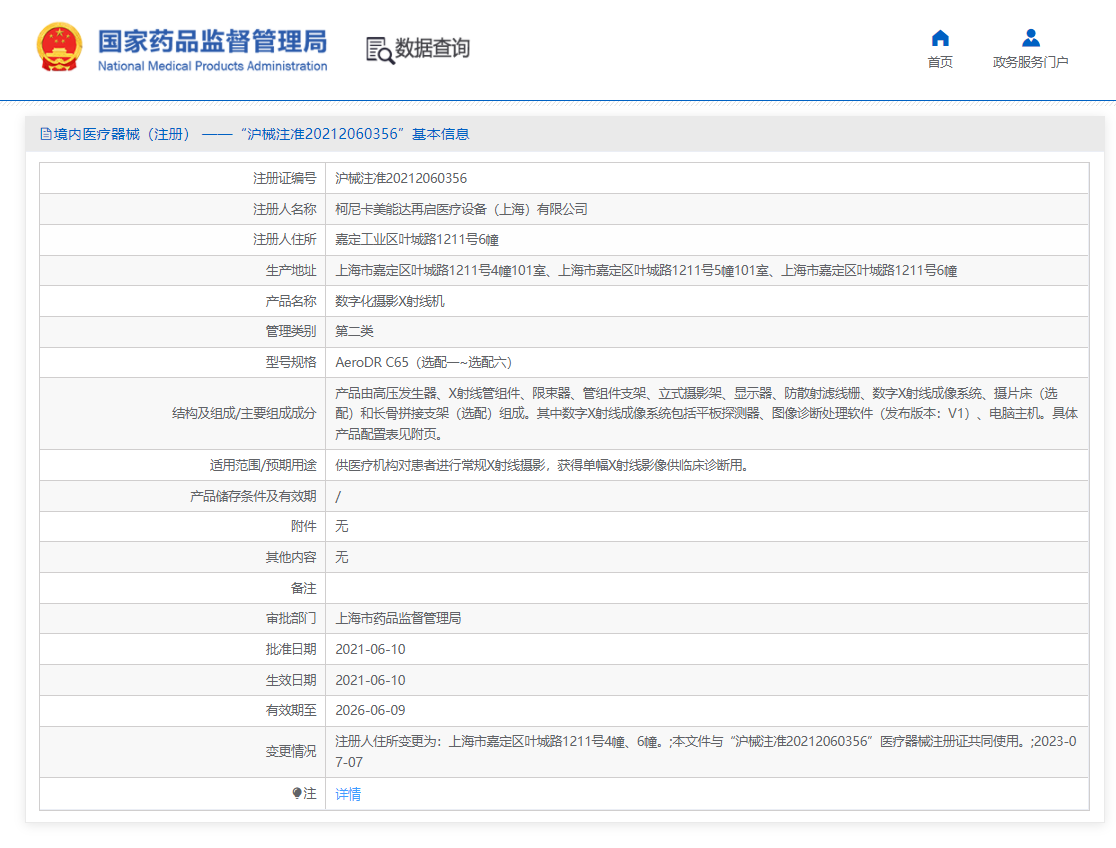Go to 首页 via the home icon
This screenshot has width=1116, height=848.
pyautogui.click(x=940, y=38)
